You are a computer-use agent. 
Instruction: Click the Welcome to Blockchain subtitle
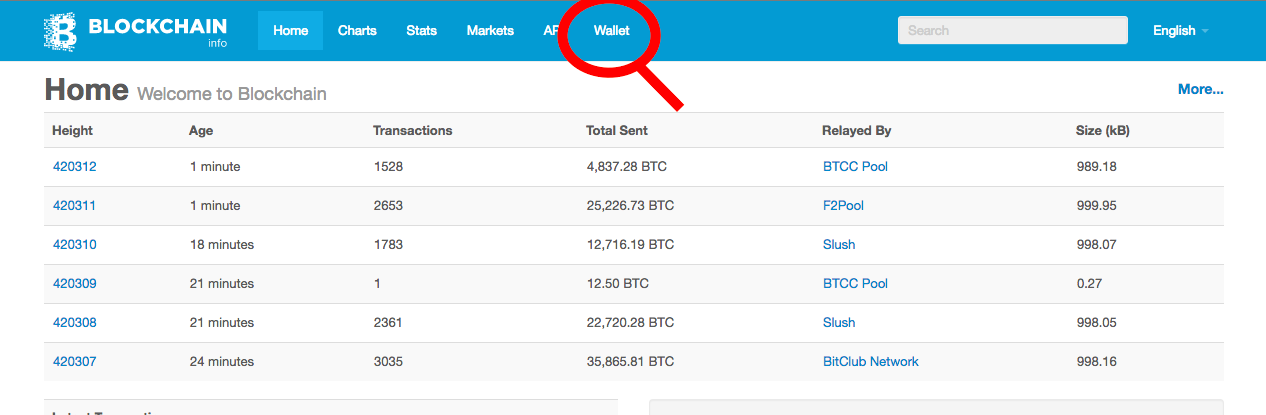[x=232, y=94]
